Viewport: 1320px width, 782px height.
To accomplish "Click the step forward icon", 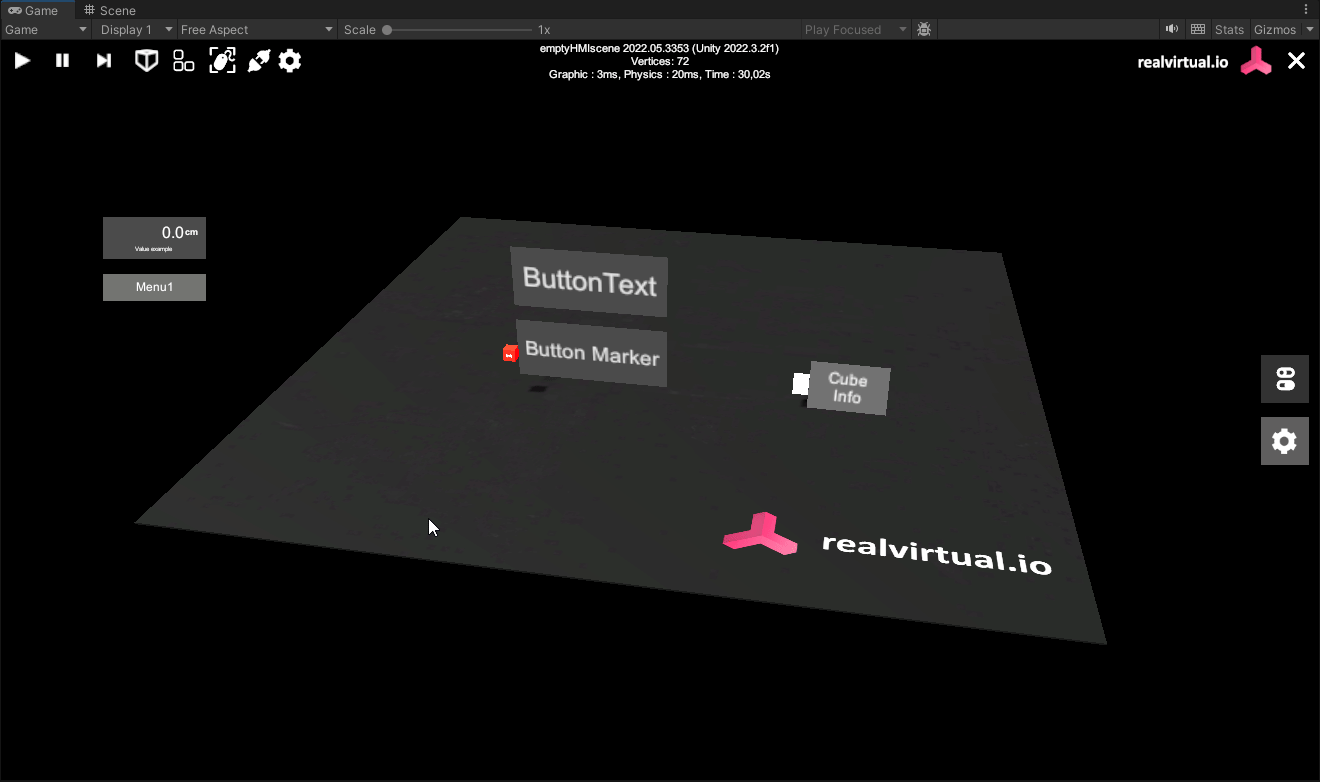I will 103,61.
